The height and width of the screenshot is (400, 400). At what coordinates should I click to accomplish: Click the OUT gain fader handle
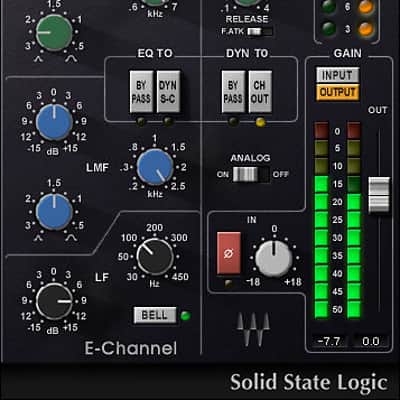click(x=379, y=195)
